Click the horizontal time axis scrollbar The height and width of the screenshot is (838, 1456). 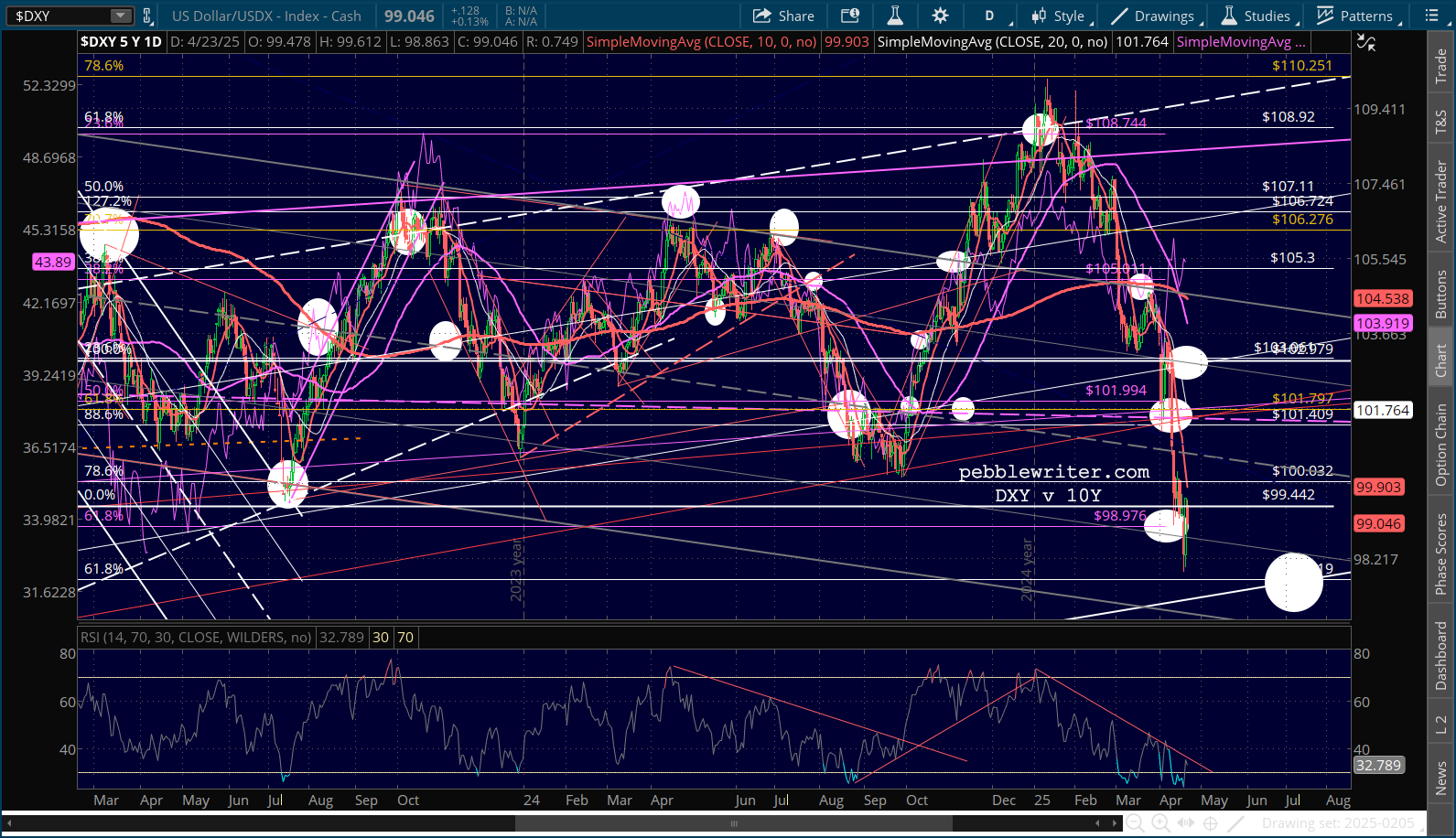click(732, 823)
